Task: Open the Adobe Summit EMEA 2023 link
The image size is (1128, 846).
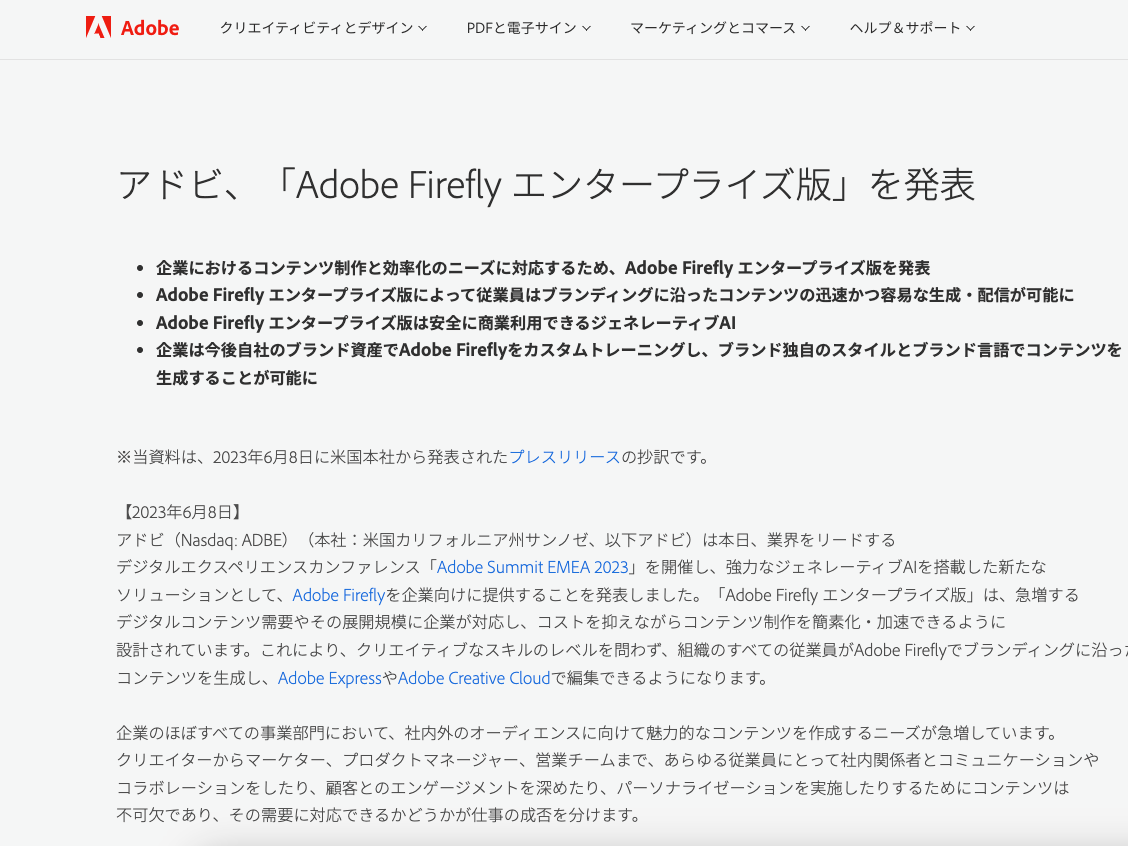Action: [532, 567]
